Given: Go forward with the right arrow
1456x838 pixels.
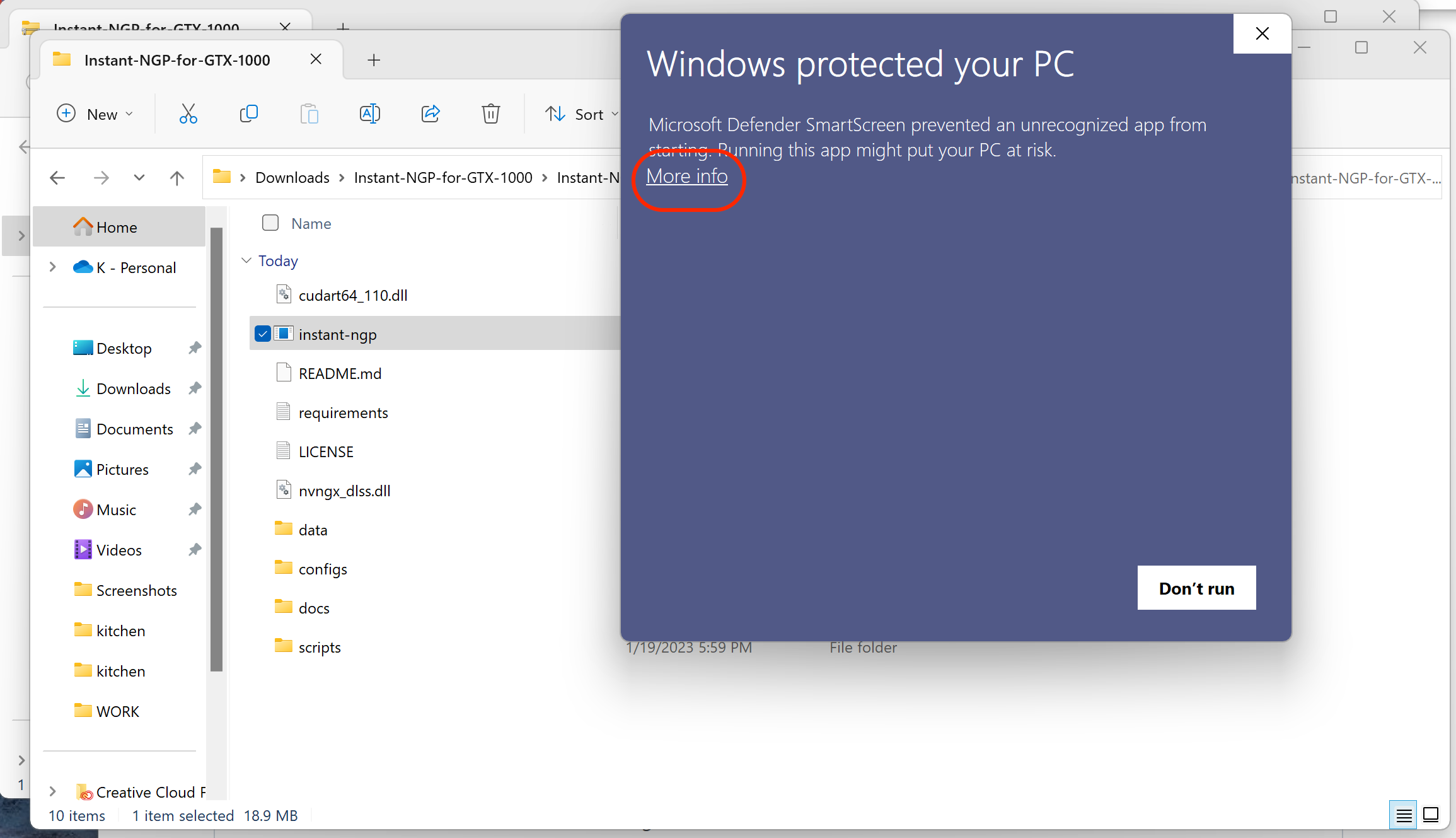Looking at the screenshot, I should [101, 178].
